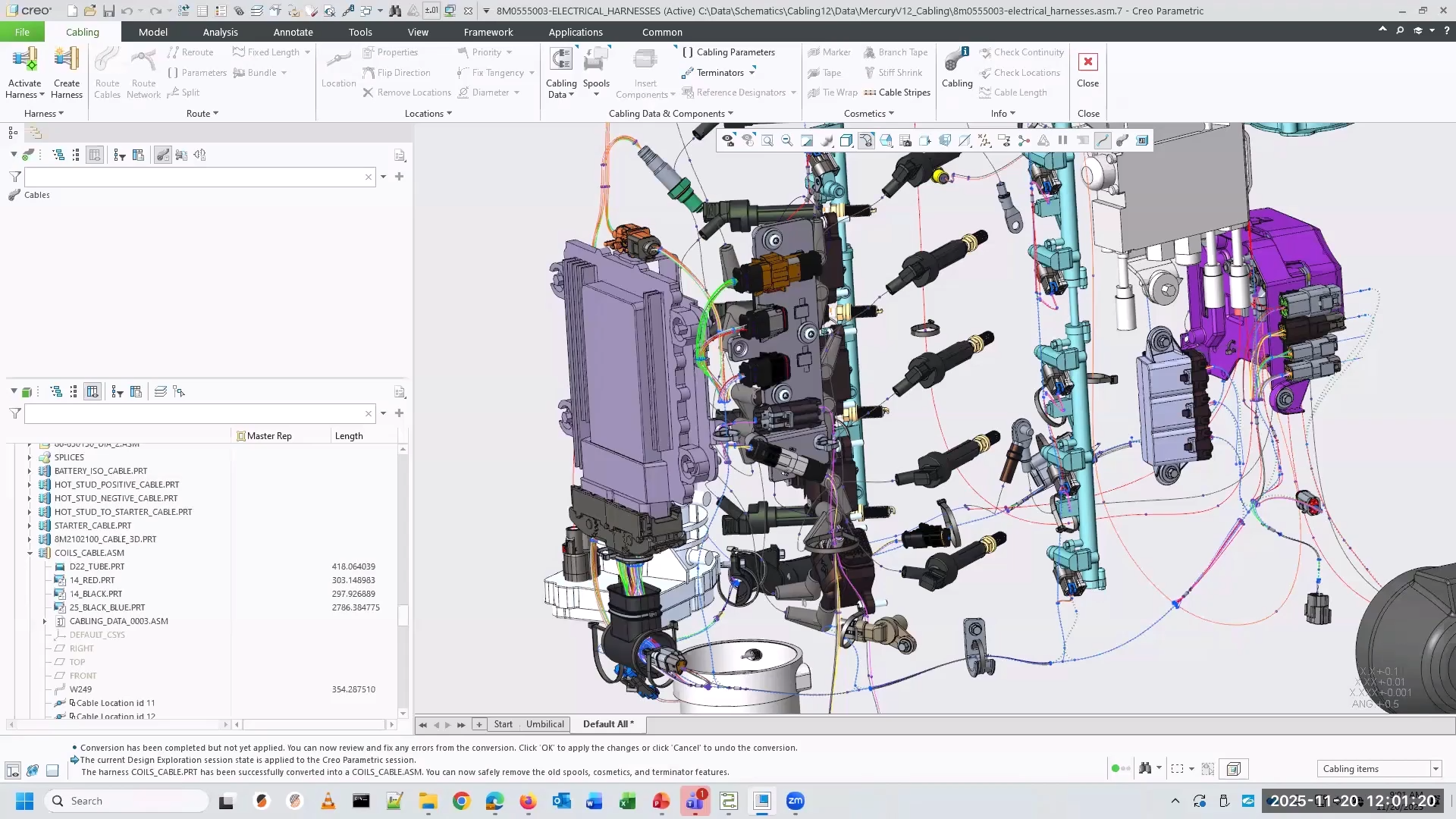Expand the CABLING_DATA_0003.ASM node
This screenshot has height=819, width=1456.
pyautogui.click(x=45, y=621)
